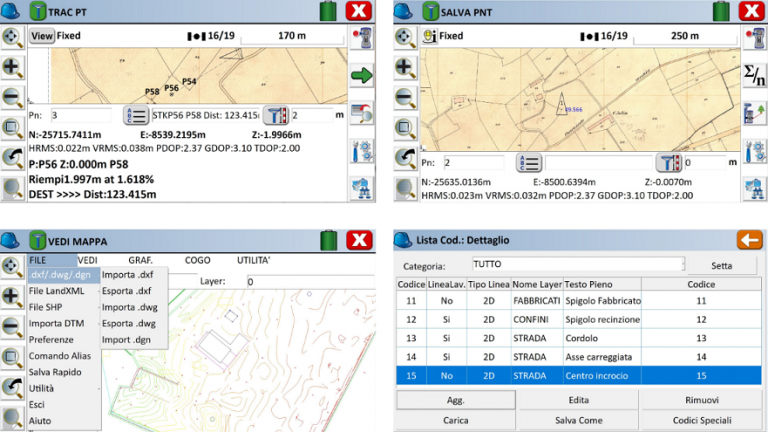The height and width of the screenshot is (432, 768).
Task: Zoom out on the VEDI MAPPA view
Action: click(x=13, y=327)
